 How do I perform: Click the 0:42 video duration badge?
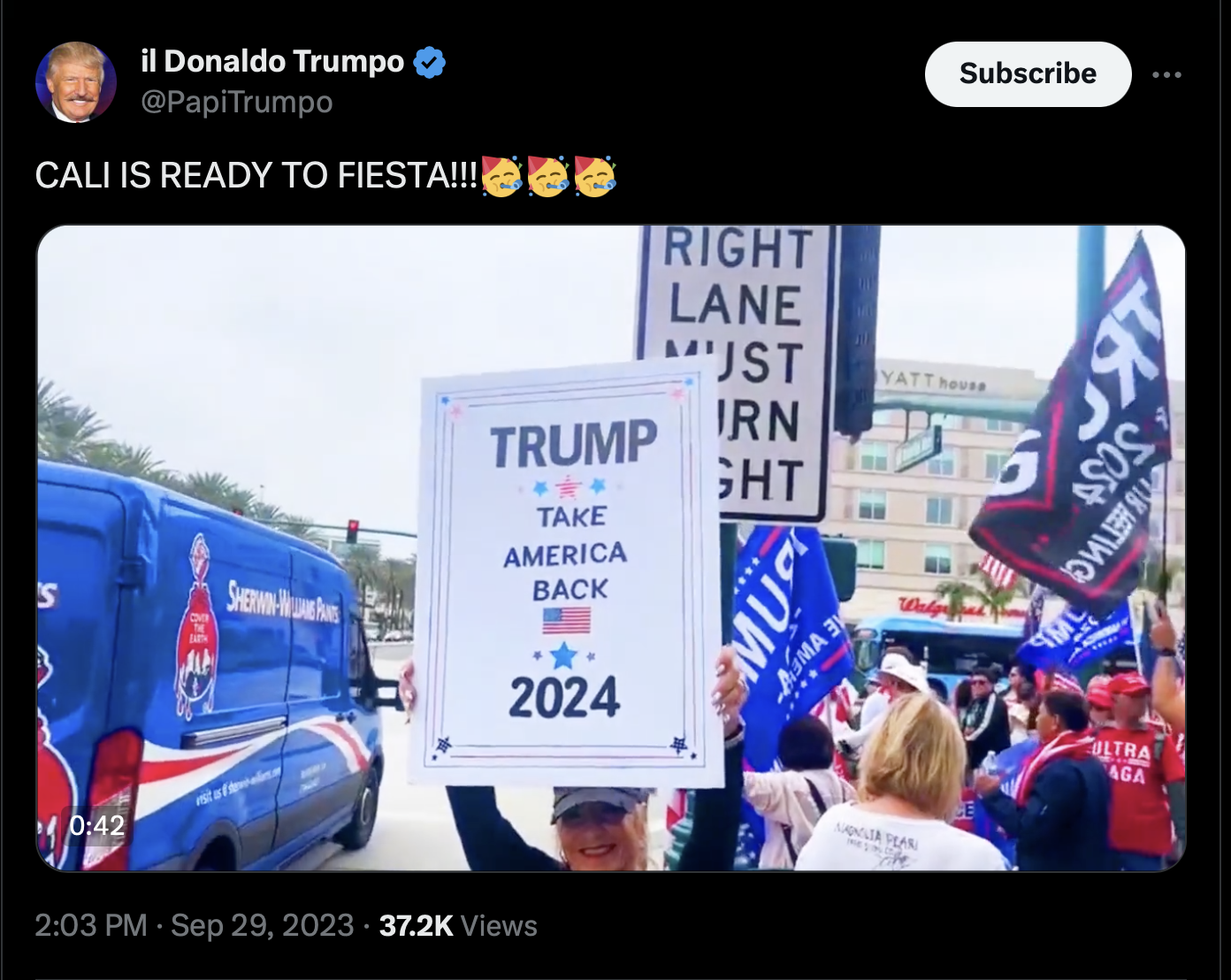pos(96,825)
